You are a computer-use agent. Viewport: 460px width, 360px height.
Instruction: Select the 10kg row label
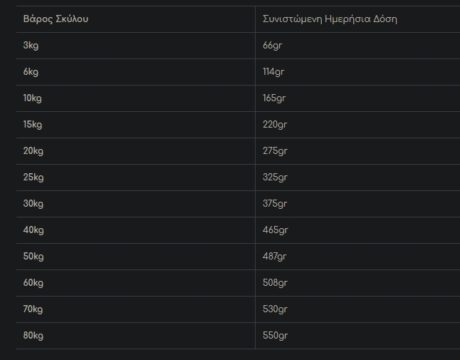click(x=32, y=98)
